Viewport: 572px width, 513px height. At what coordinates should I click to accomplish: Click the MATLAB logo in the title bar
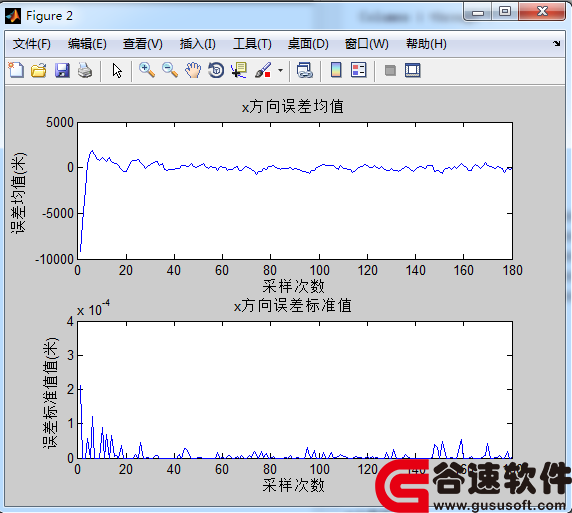13,16
